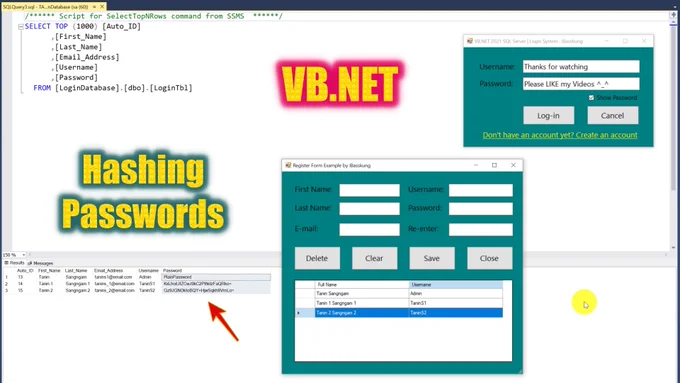The height and width of the screenshot is (383, 680).
Task: Switch to the Messages tab
Action: [40, 263]
